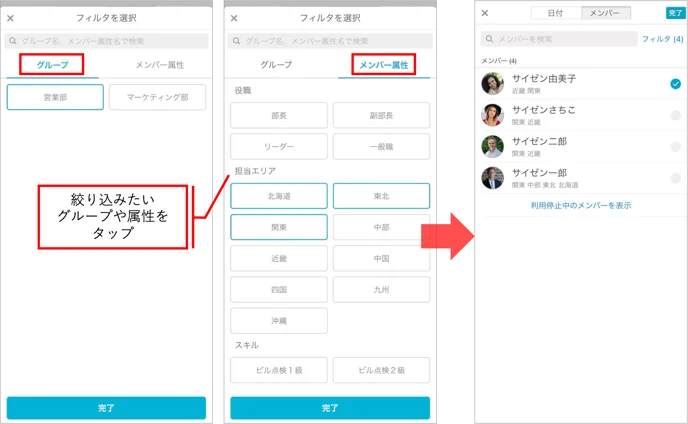Image resolution: width=688 pixels, height=424 pixels.
Task: Focus the メンバーを検索 search field
Action: tap(559, 39)
